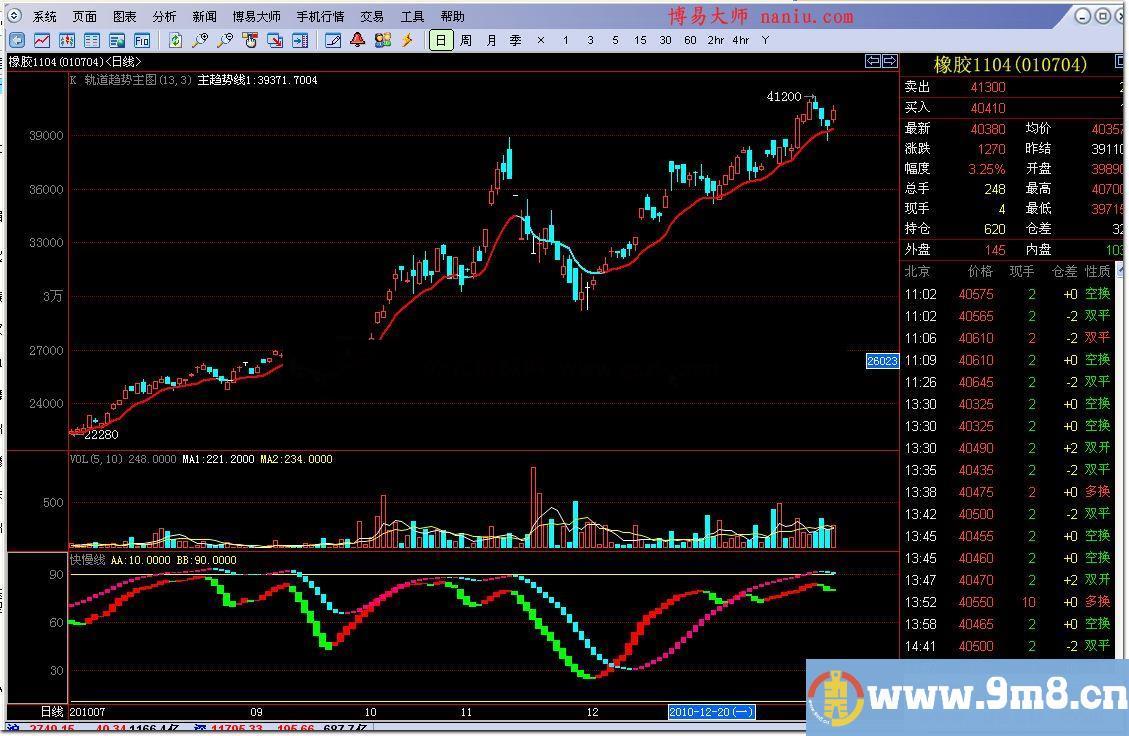Click the 2010-12-20 date marker

[711, 711]
